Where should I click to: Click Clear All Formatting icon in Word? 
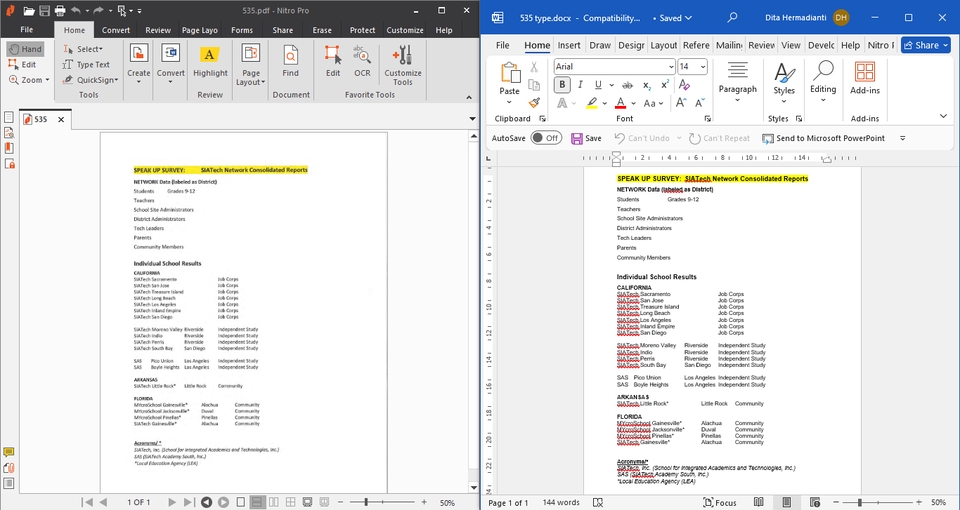point(684,85)
